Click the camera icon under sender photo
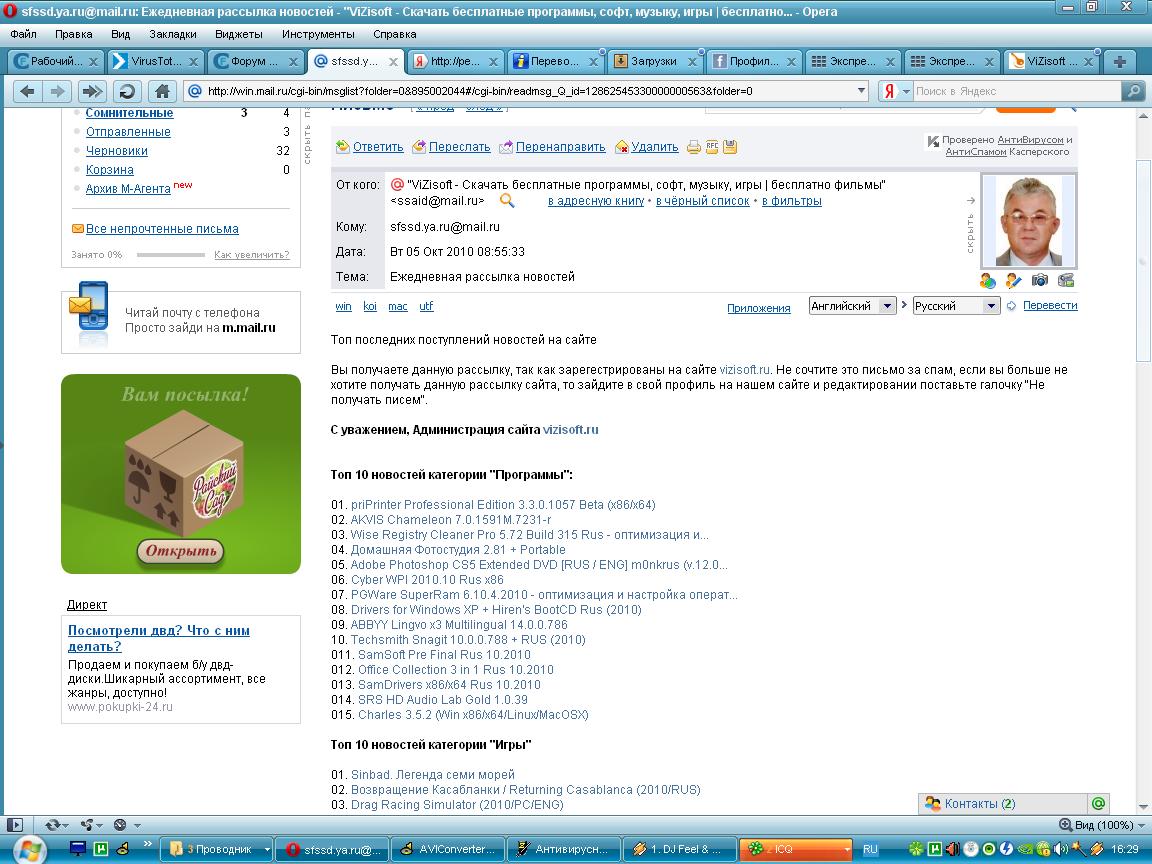The height and width of the screenshot is (864, 1152). click(x=1039, y=280)
